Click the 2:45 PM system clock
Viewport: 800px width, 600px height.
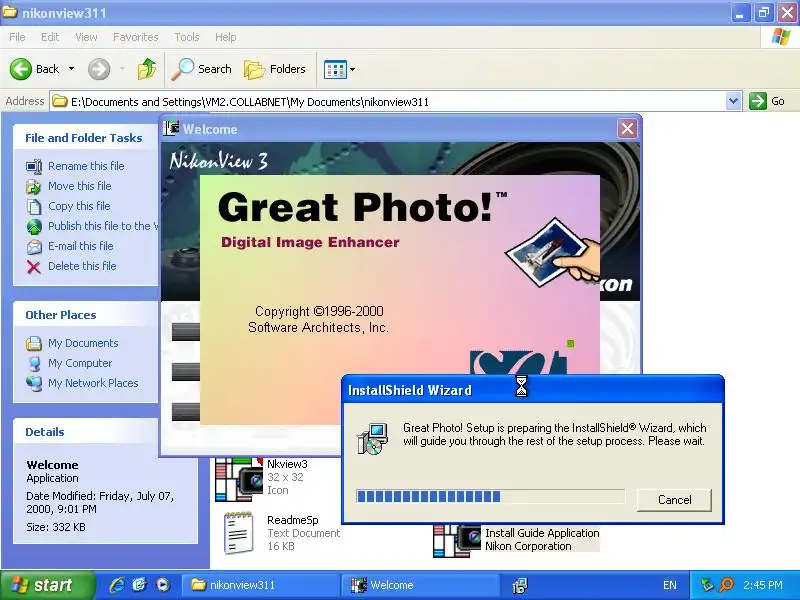[x=762, y=585]
